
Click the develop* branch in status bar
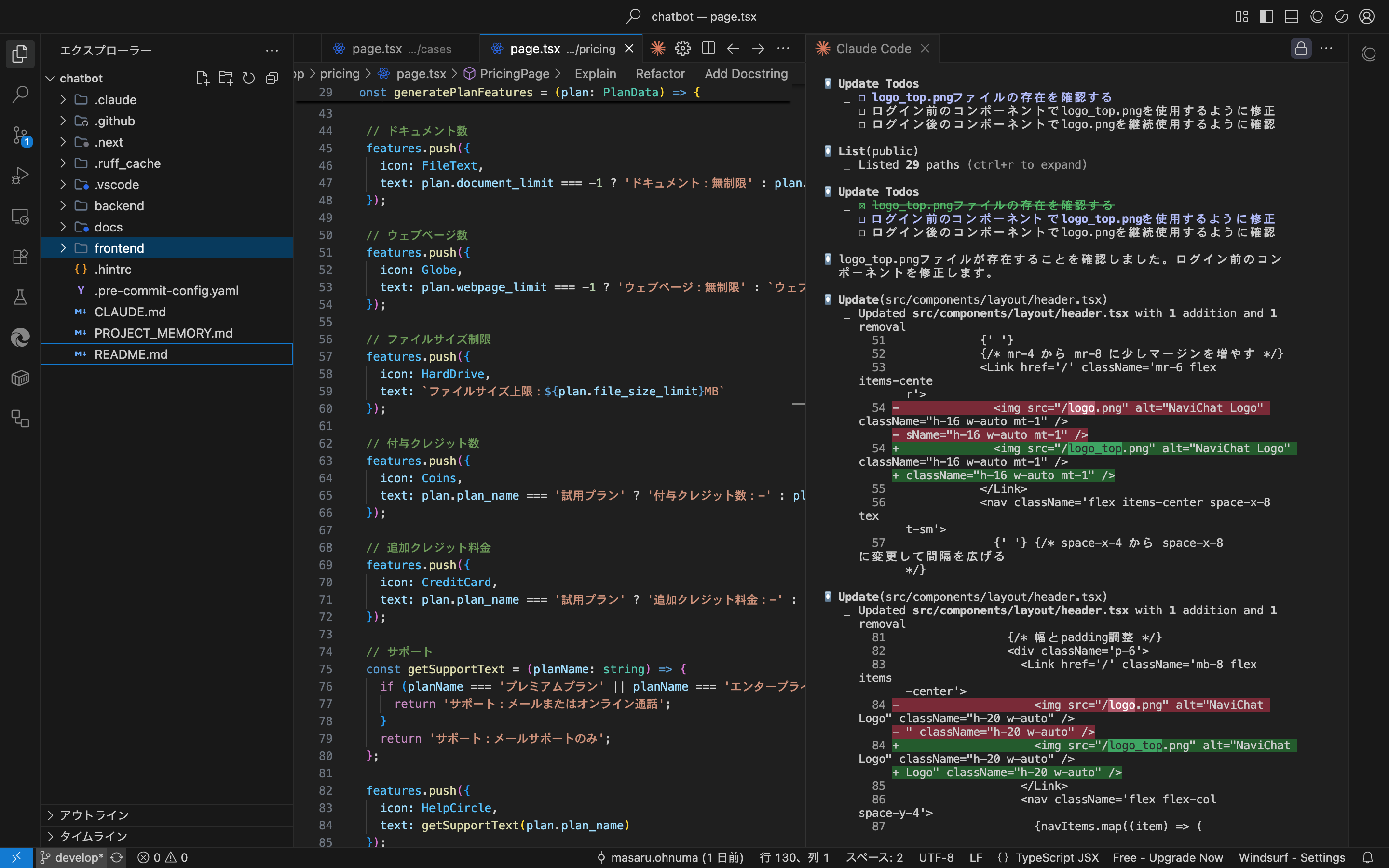[x=72, y=858]
